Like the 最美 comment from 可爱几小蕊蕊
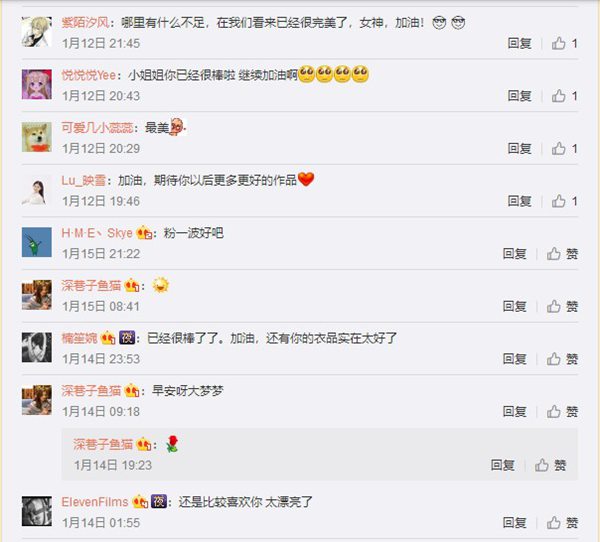The height and width of the screenshot is (542, 600). tap(564, 149)
